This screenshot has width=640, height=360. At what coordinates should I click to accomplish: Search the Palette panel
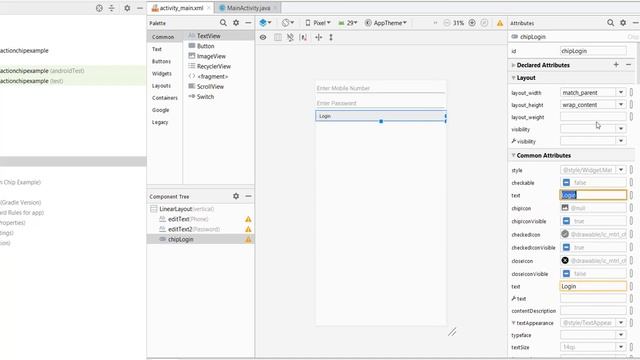pyautogui.click(x=223, y=23)
